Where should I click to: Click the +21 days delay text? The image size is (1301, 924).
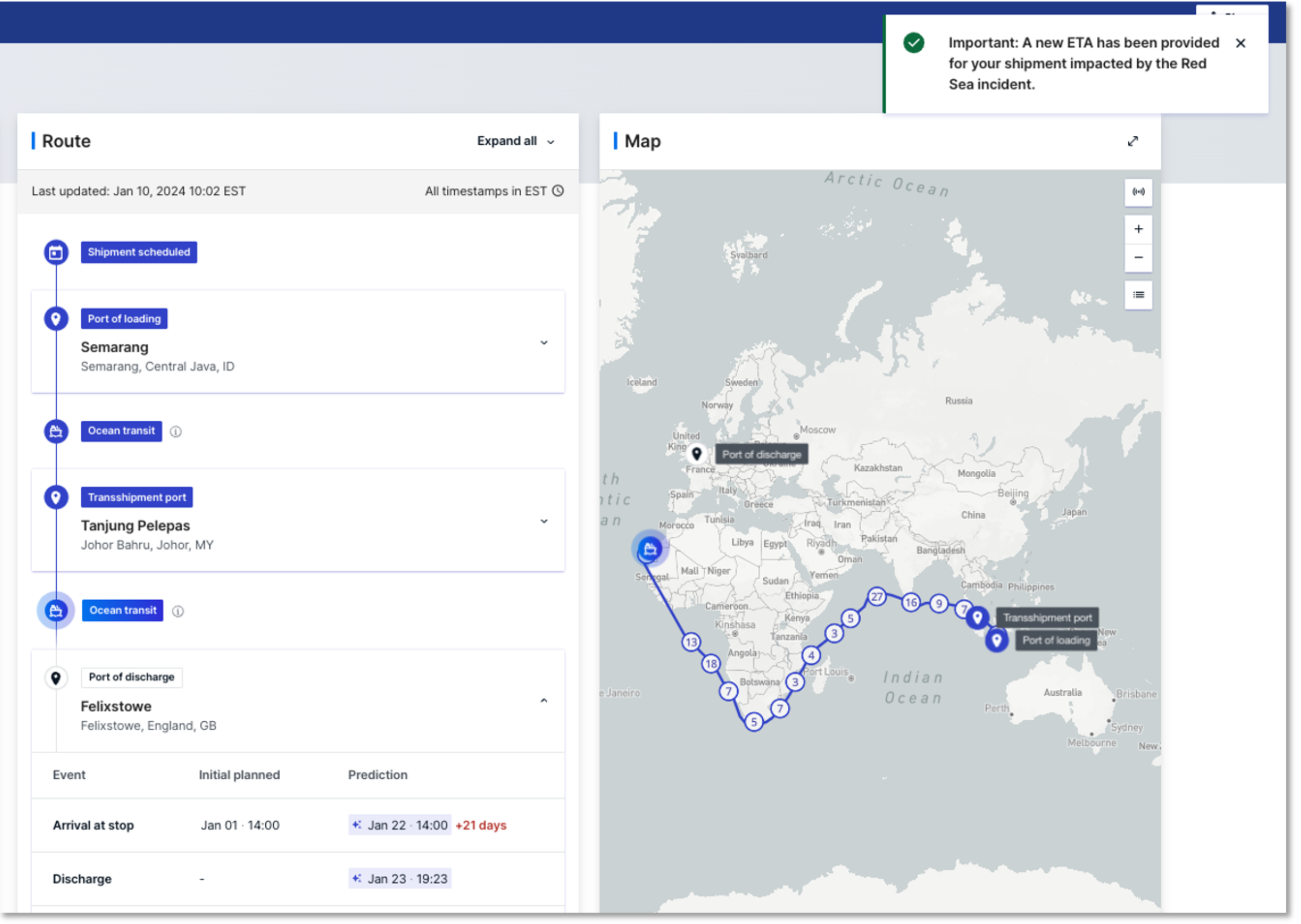pos(481,826)
